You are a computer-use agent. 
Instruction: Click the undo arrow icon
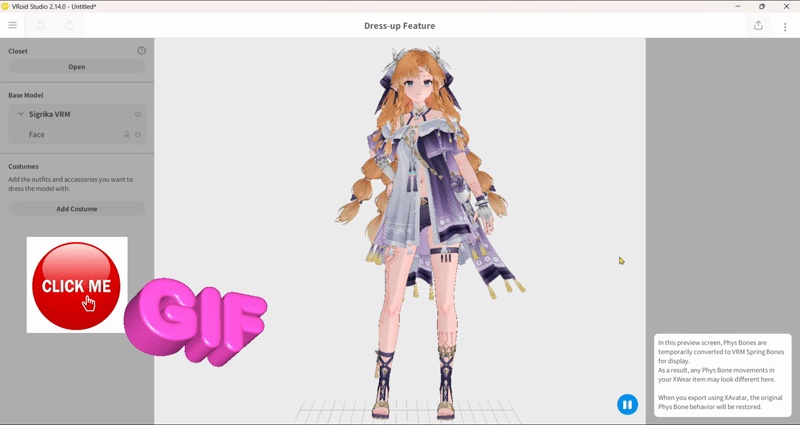pyautogui.click(x=40, y=25)
